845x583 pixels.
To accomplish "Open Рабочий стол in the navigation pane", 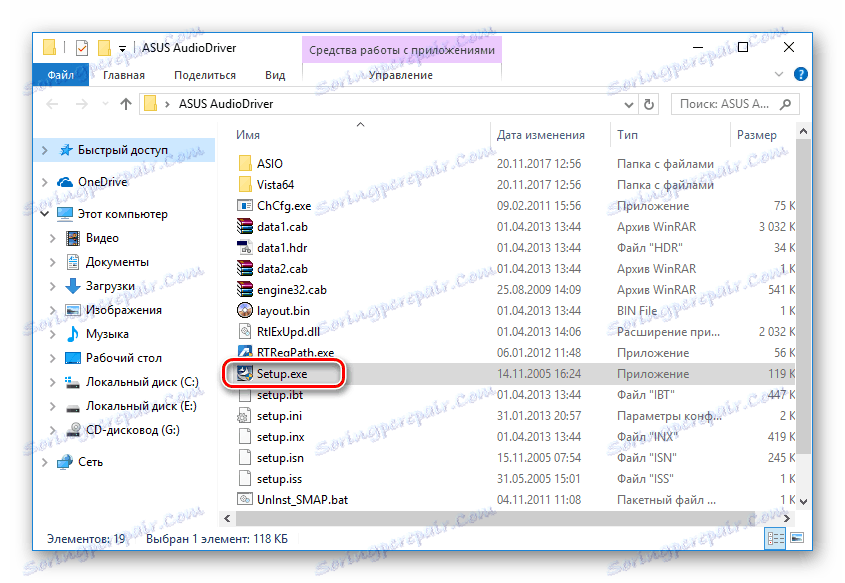I will pos(123,358).
